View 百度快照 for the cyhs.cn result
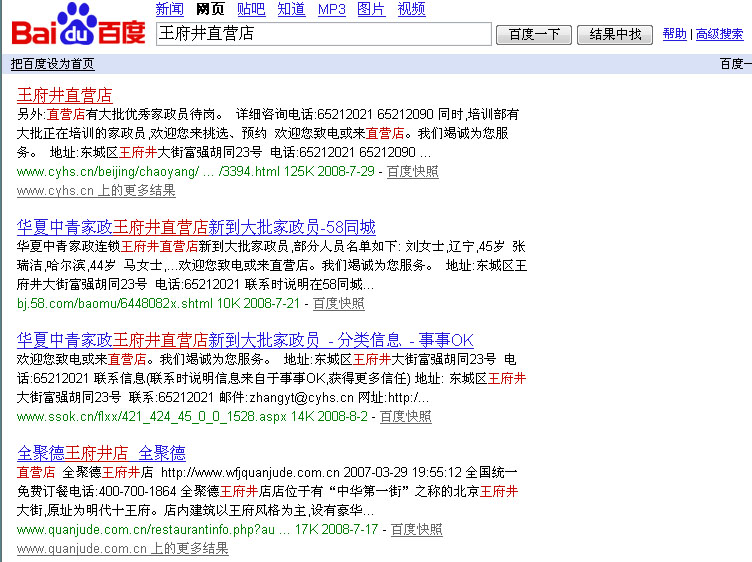This screenshot has height=562, width=752. point(412,171)
